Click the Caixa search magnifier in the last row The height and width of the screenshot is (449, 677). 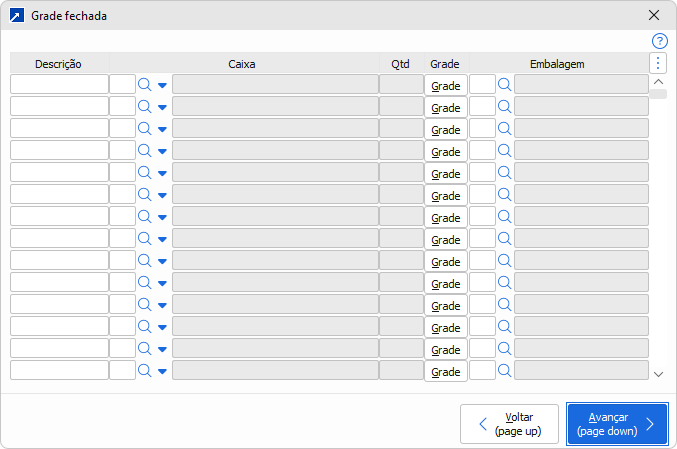pyautogui.click(x=145, y=371)
